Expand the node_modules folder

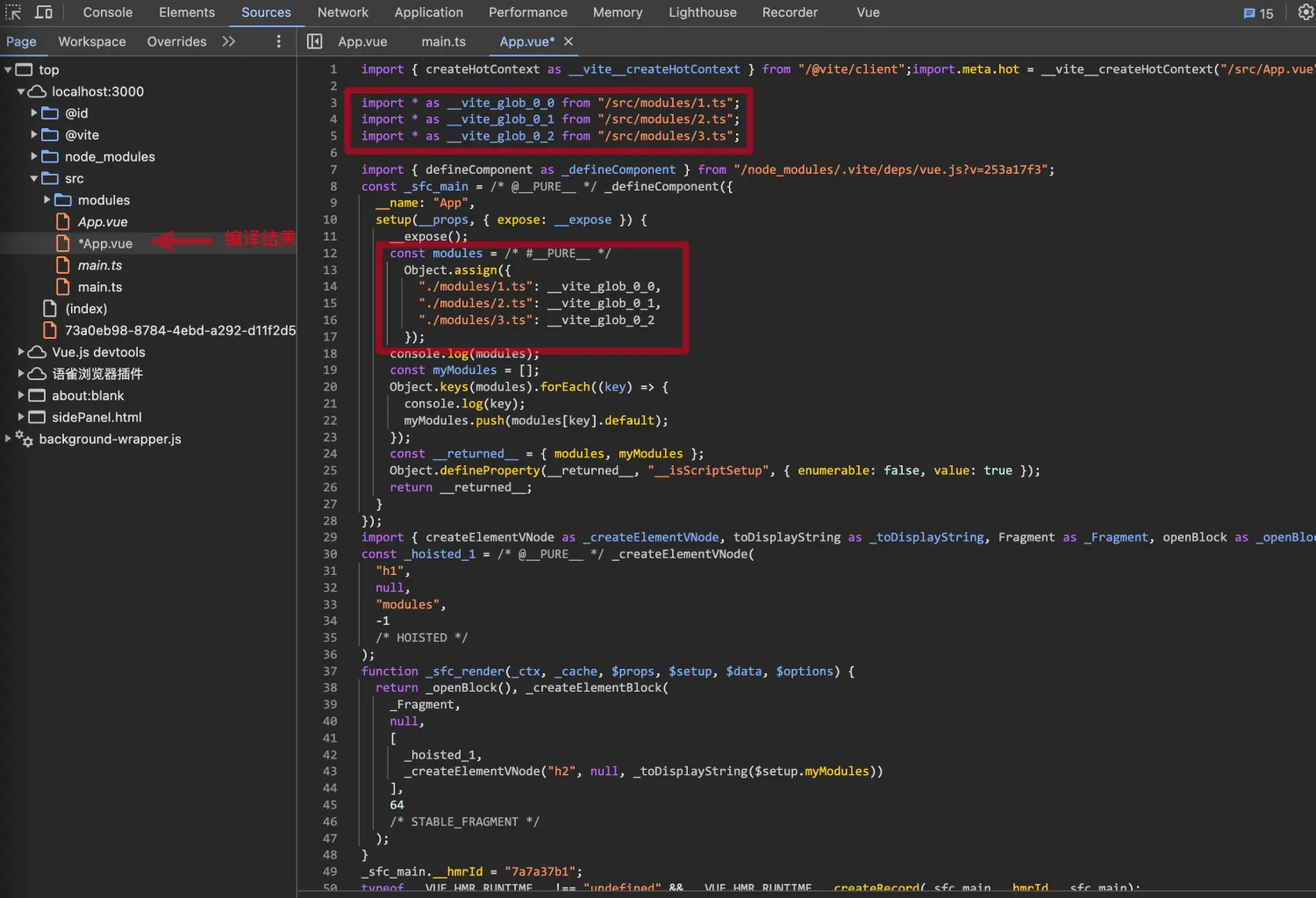tap(34, 156)
